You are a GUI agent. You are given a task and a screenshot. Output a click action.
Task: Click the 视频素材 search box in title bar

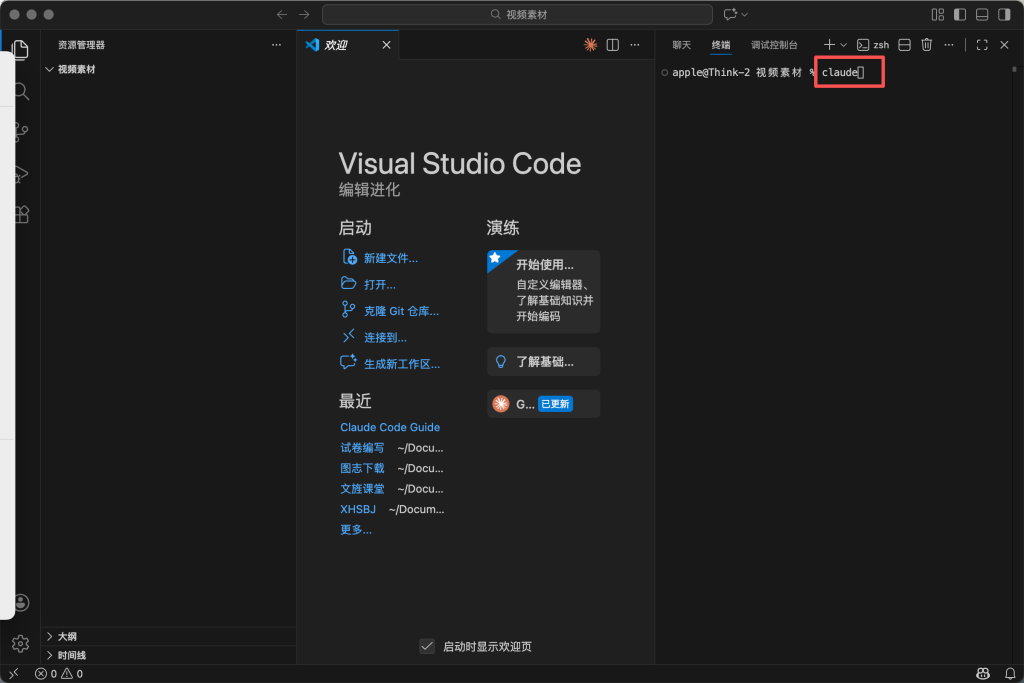pyautogui.click(x=517, y=15)
